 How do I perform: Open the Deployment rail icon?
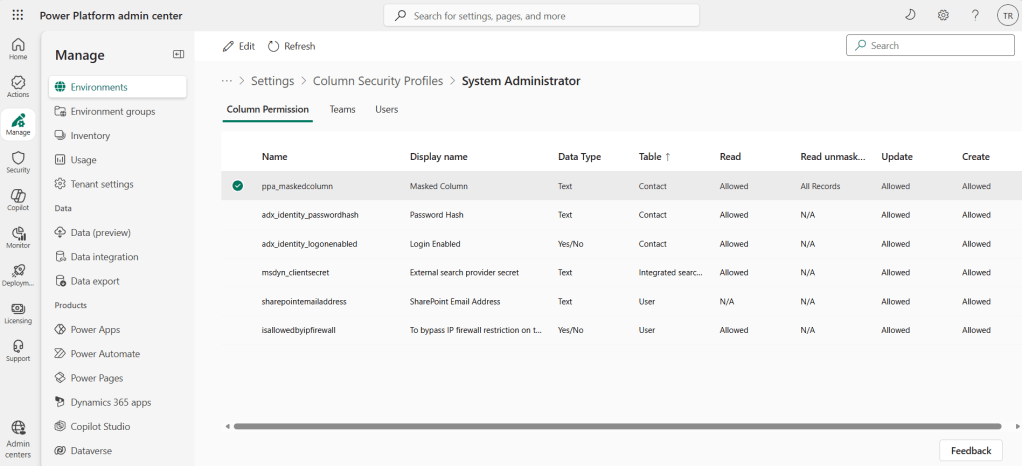18,276
